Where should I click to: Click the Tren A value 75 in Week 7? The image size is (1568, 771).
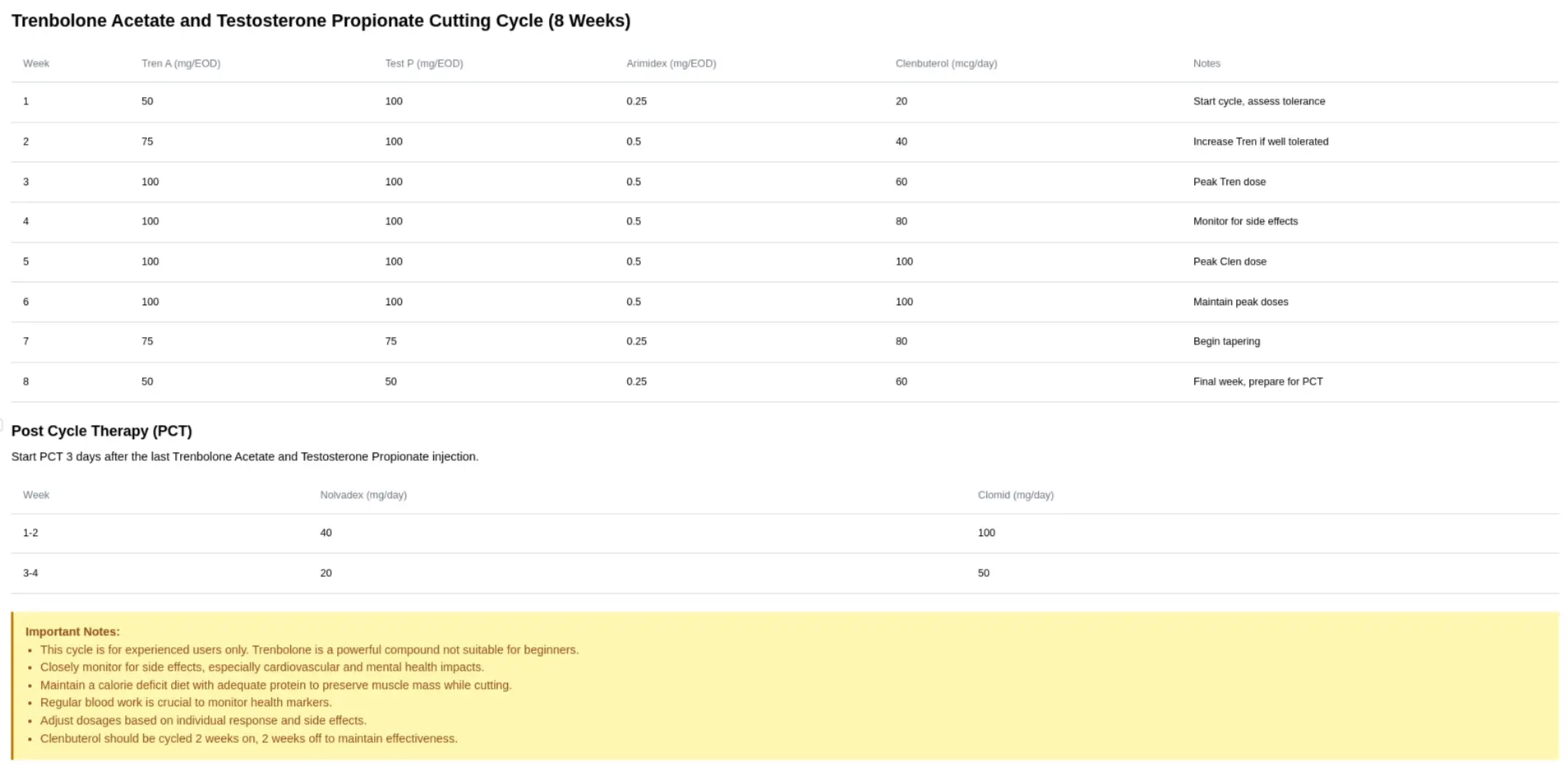coord(147,341)
